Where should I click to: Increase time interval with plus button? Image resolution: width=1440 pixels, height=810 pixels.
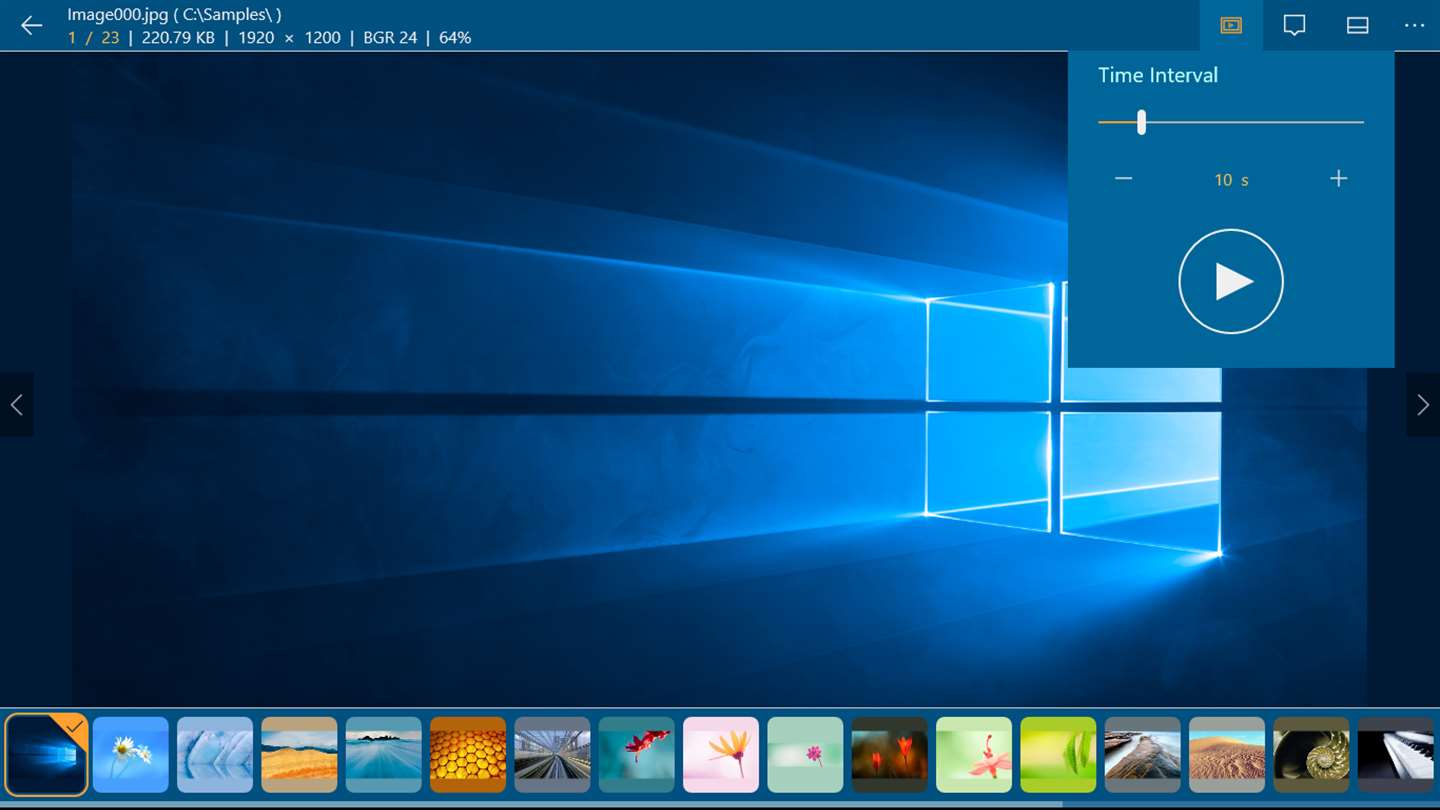pos(1339,179)
